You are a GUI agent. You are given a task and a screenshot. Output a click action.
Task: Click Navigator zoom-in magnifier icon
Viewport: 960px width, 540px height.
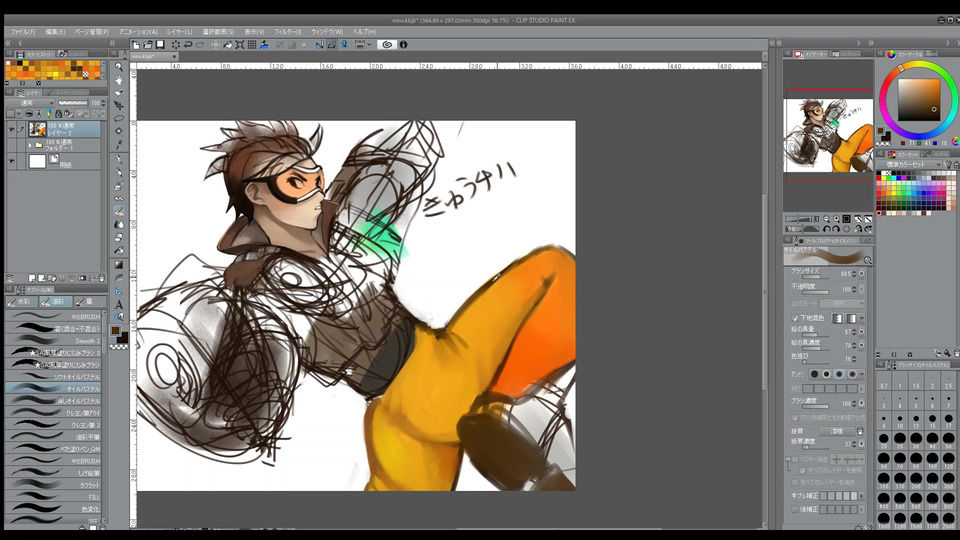(x=836, y=219)
